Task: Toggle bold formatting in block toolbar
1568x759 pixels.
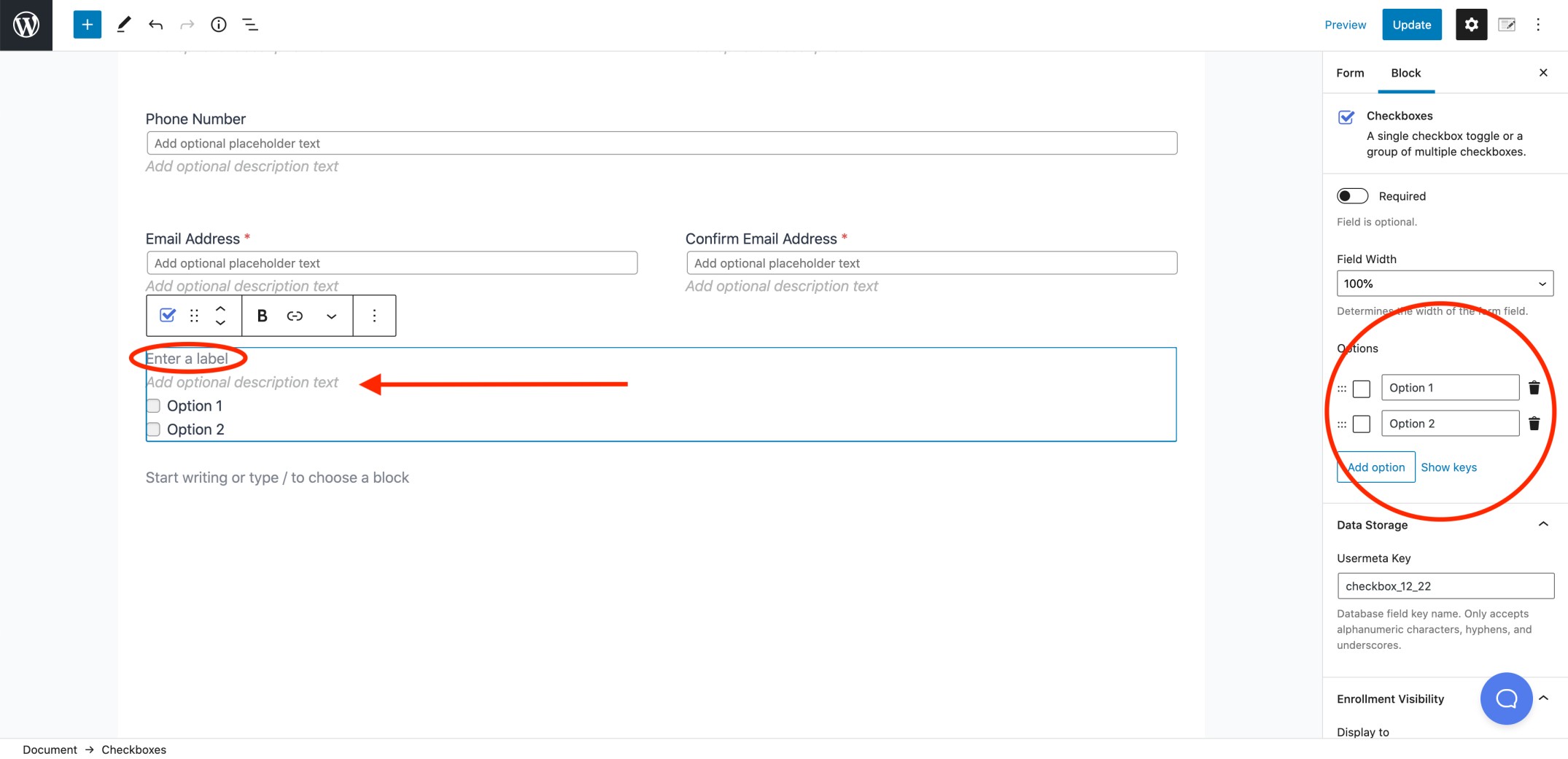Action: click(262, 315)
